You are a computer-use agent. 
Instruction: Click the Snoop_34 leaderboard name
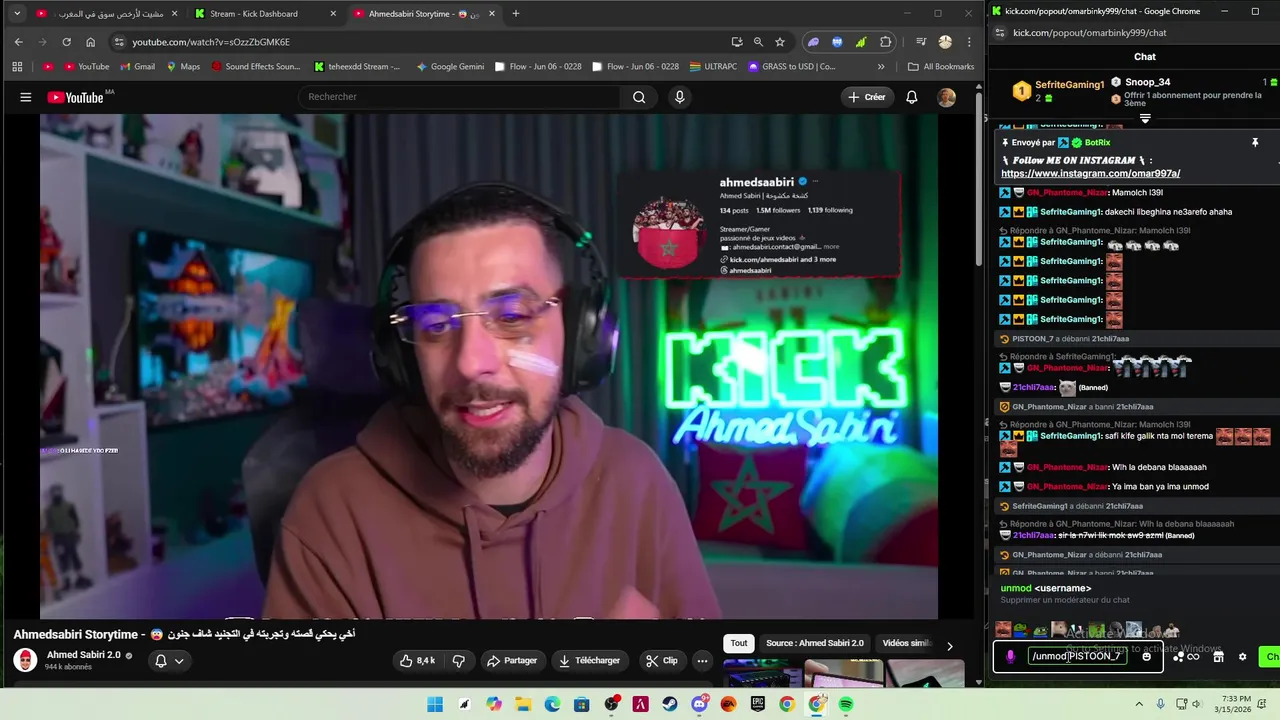click(1148, 82)
